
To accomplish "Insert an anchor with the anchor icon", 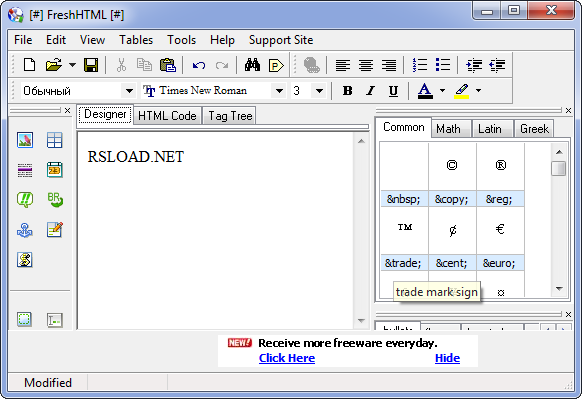I will pyautogui.click(x=25, y=230).
